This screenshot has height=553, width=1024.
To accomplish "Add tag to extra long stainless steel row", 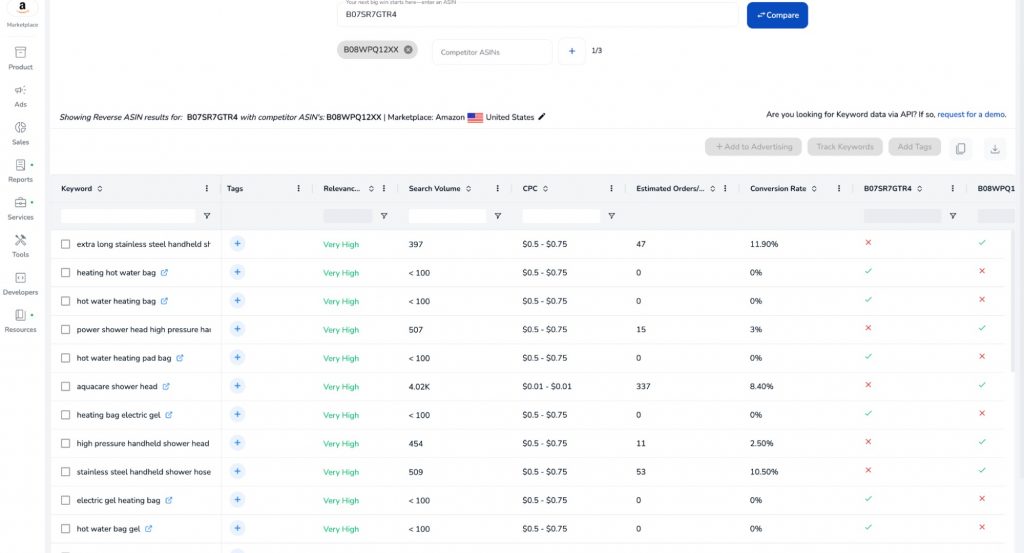I will pos(237,244).
